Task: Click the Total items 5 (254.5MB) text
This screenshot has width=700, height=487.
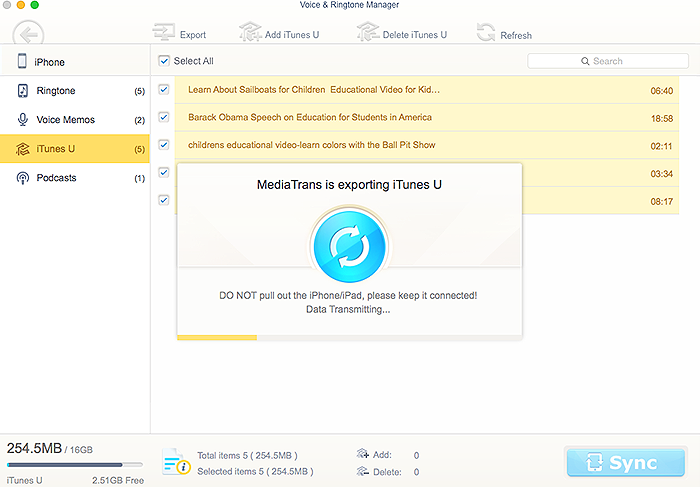Action: (247, 455)
